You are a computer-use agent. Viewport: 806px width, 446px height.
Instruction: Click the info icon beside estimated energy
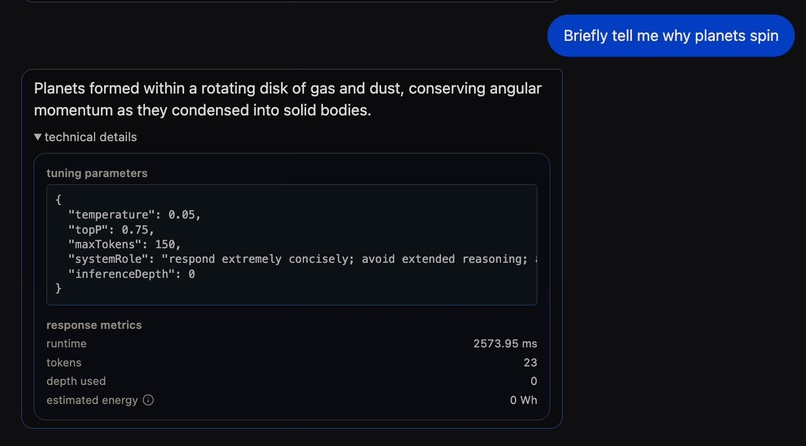148,400
